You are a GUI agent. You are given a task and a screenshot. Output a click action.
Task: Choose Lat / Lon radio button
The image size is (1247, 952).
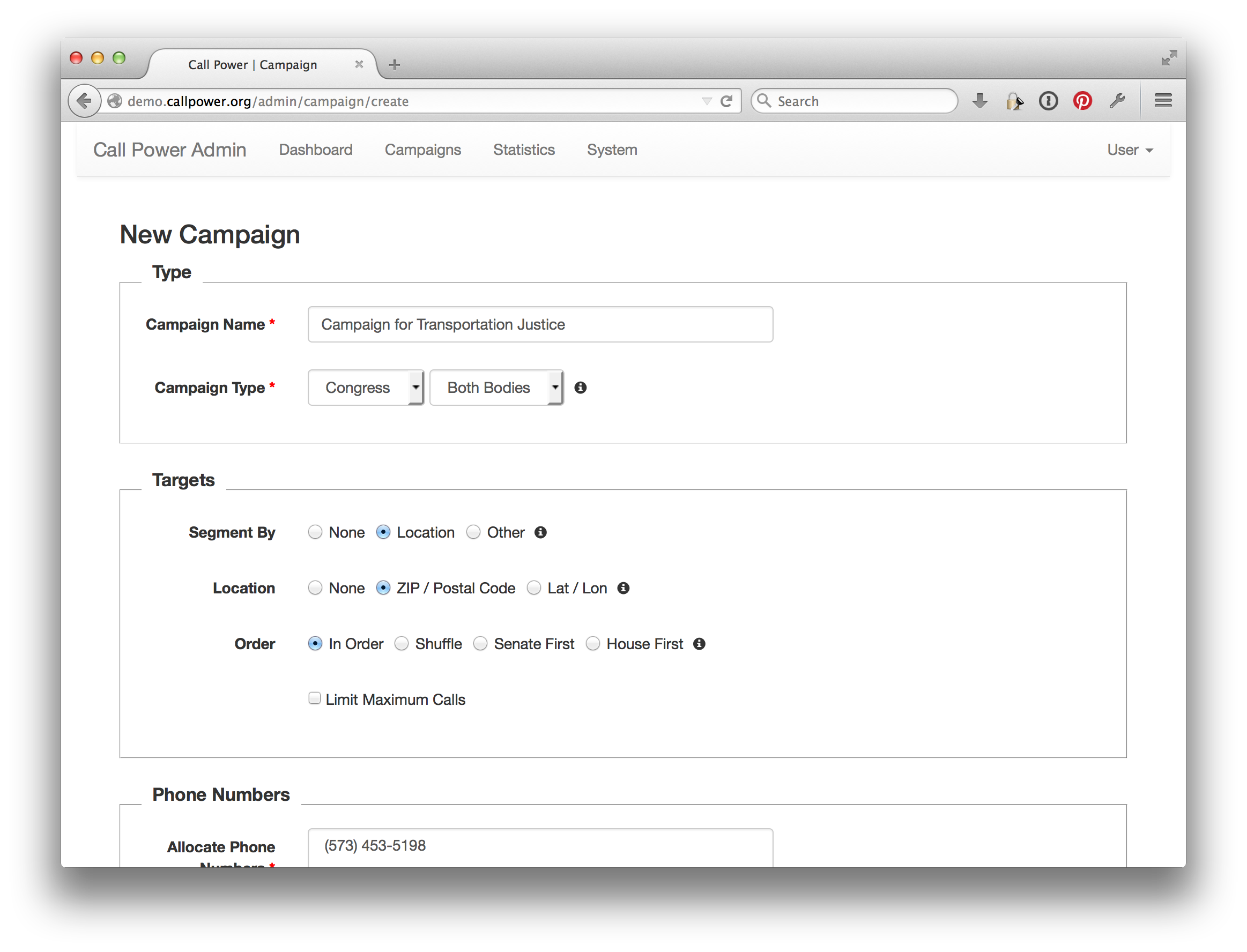click(534, 587)
